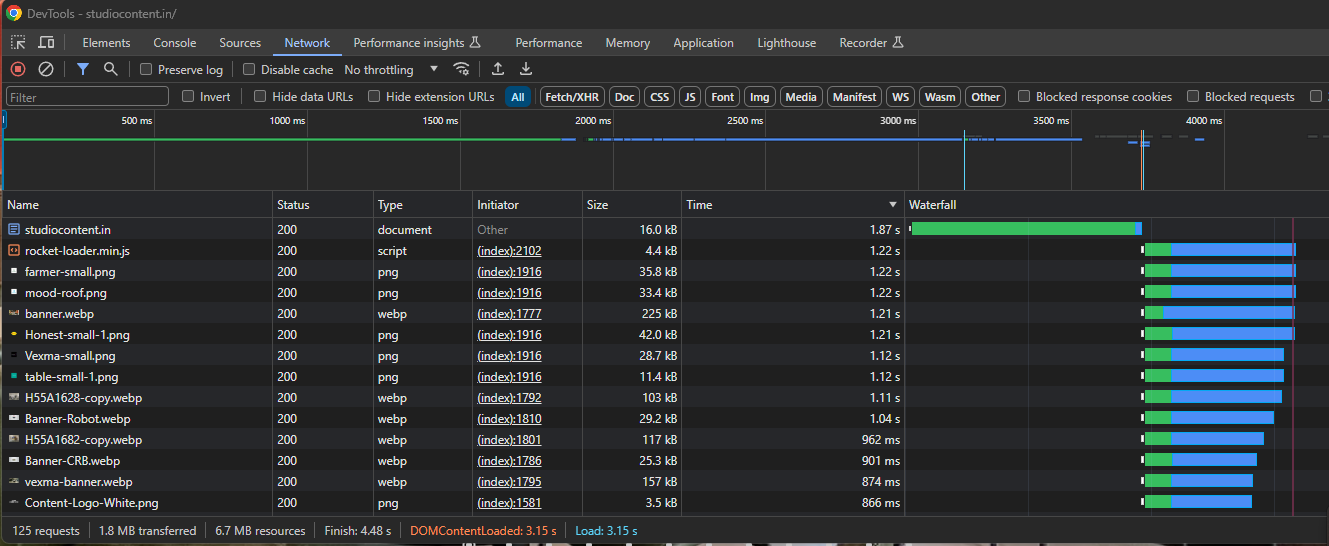Switch to the Performance tab
The image size is (1329, 546).
(548, 43)
